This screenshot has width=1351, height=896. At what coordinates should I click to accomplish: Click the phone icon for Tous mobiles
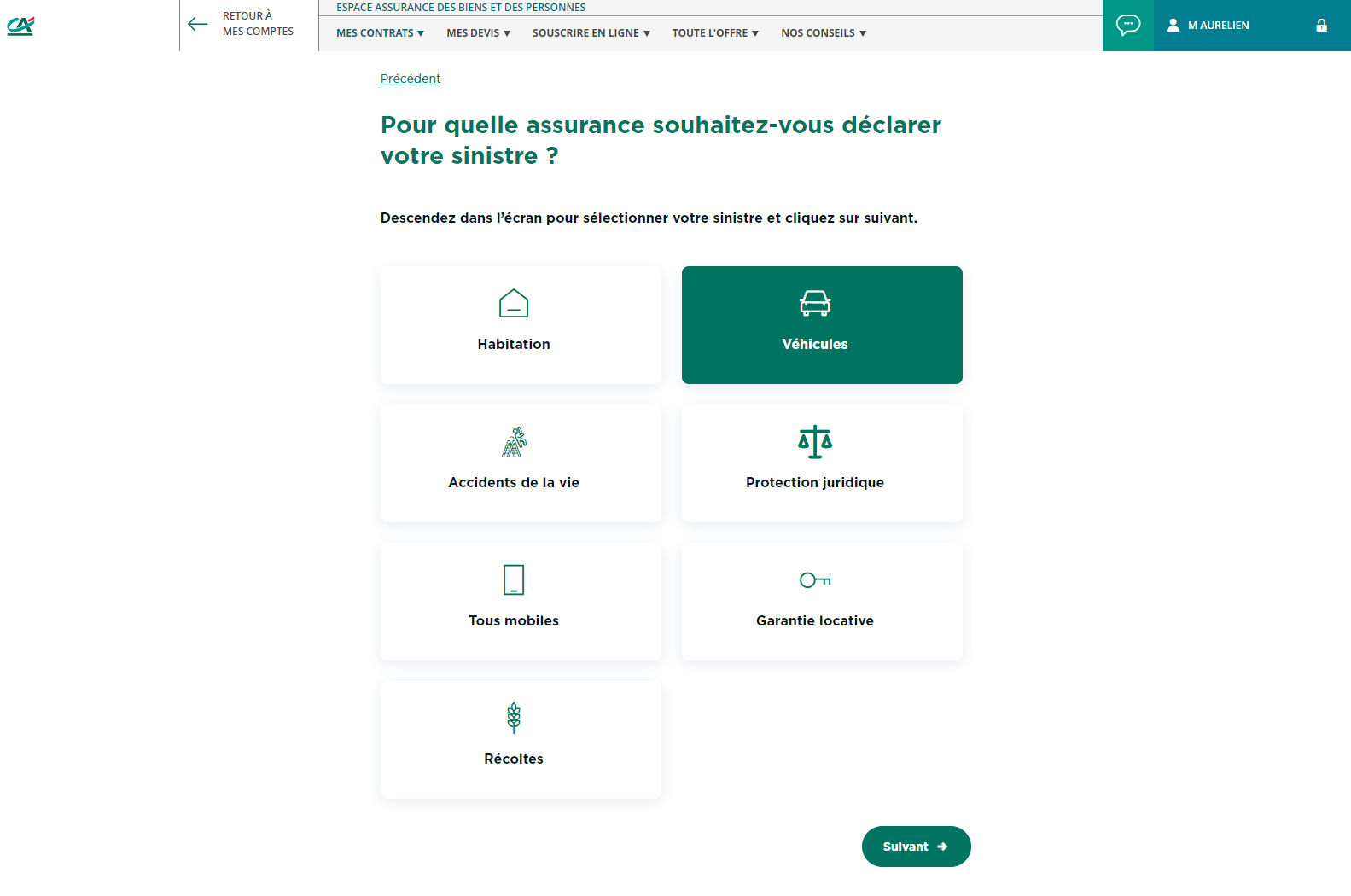click(x=514, y=579)
